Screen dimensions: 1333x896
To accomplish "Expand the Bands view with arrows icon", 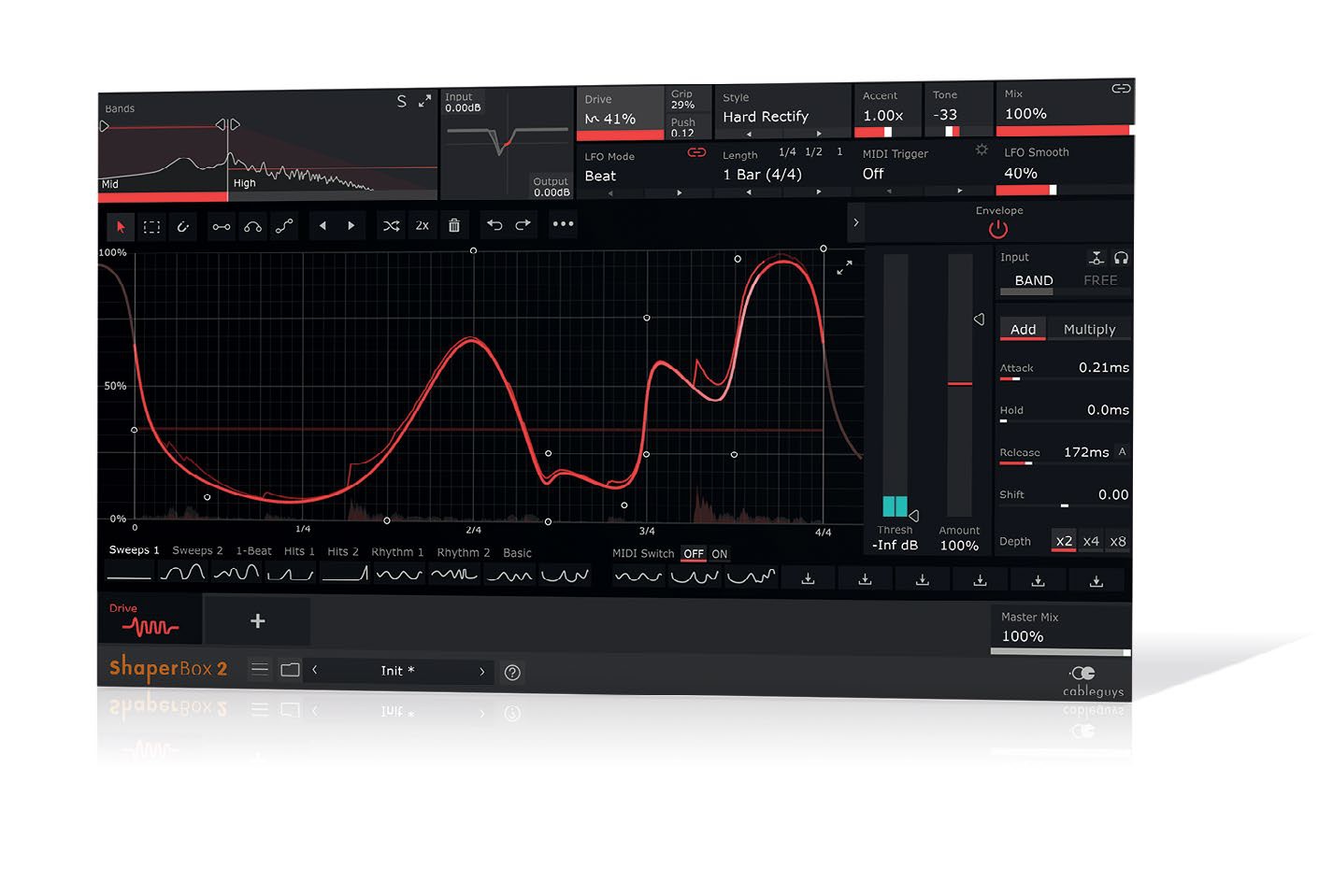I will (x=425, y=100).
